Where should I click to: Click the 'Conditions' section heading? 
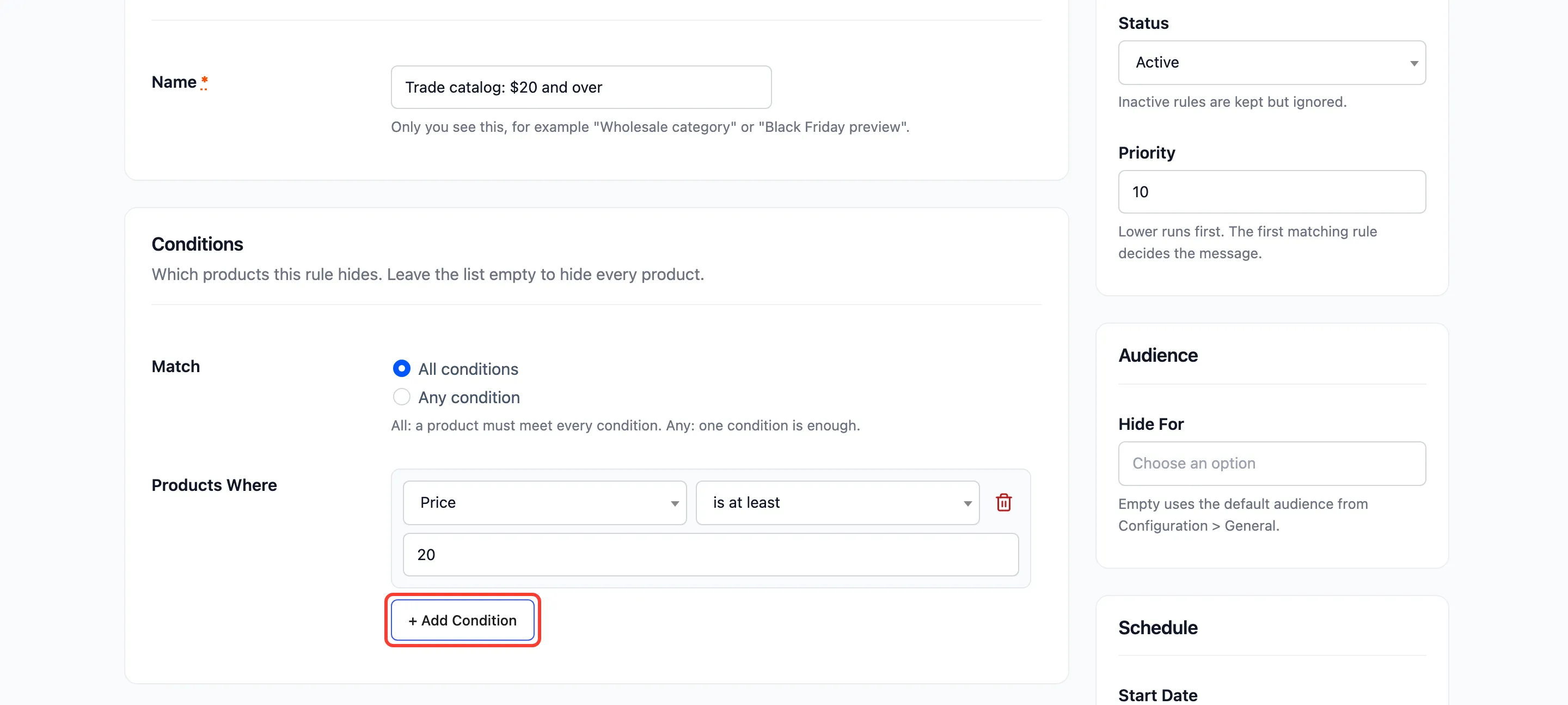click(197, 244)
